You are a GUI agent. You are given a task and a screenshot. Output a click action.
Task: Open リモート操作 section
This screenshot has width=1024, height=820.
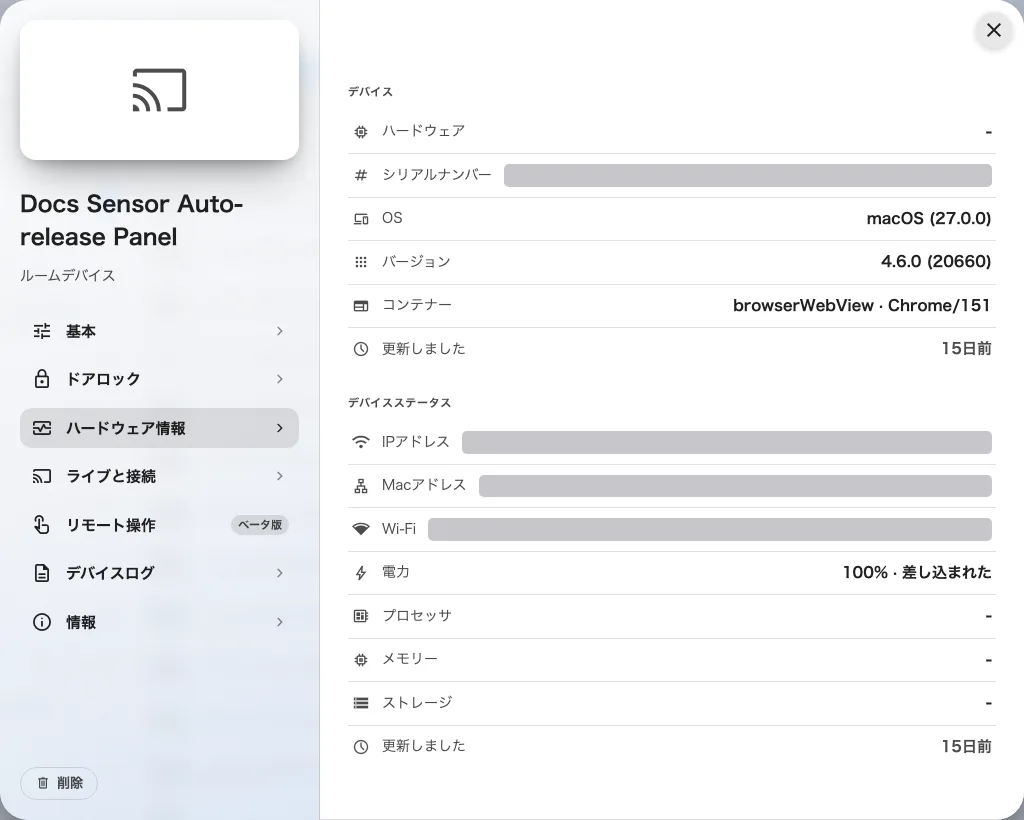pyautogui.click(x=159, y=524)
